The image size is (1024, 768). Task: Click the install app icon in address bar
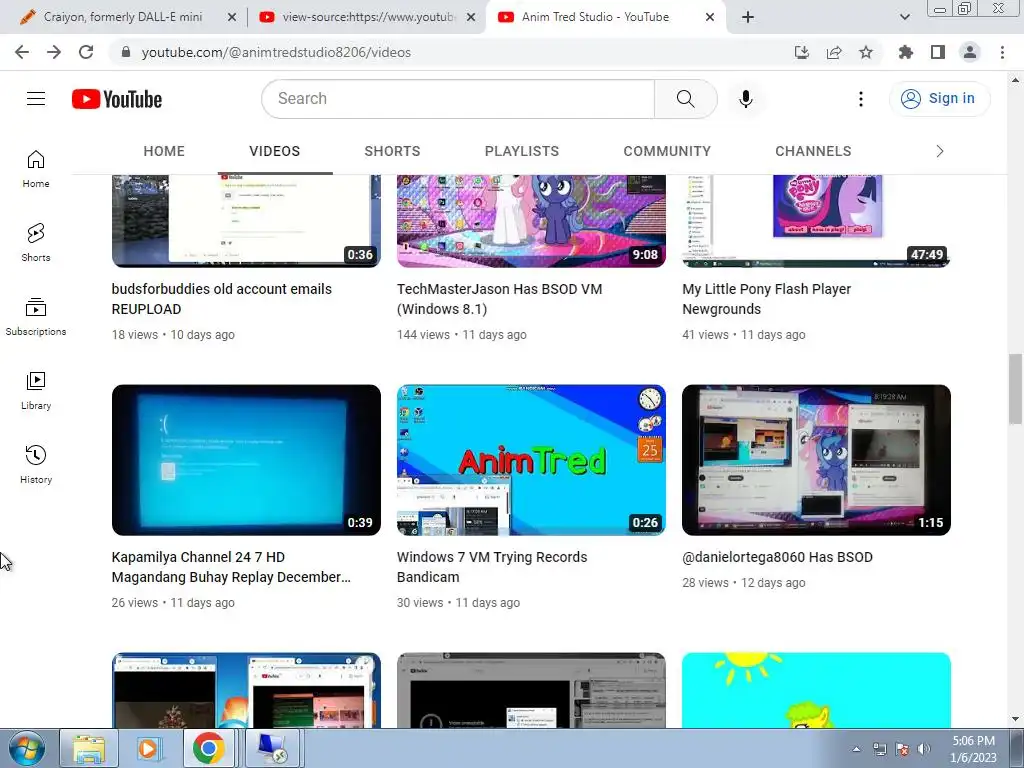pos(801,52)
